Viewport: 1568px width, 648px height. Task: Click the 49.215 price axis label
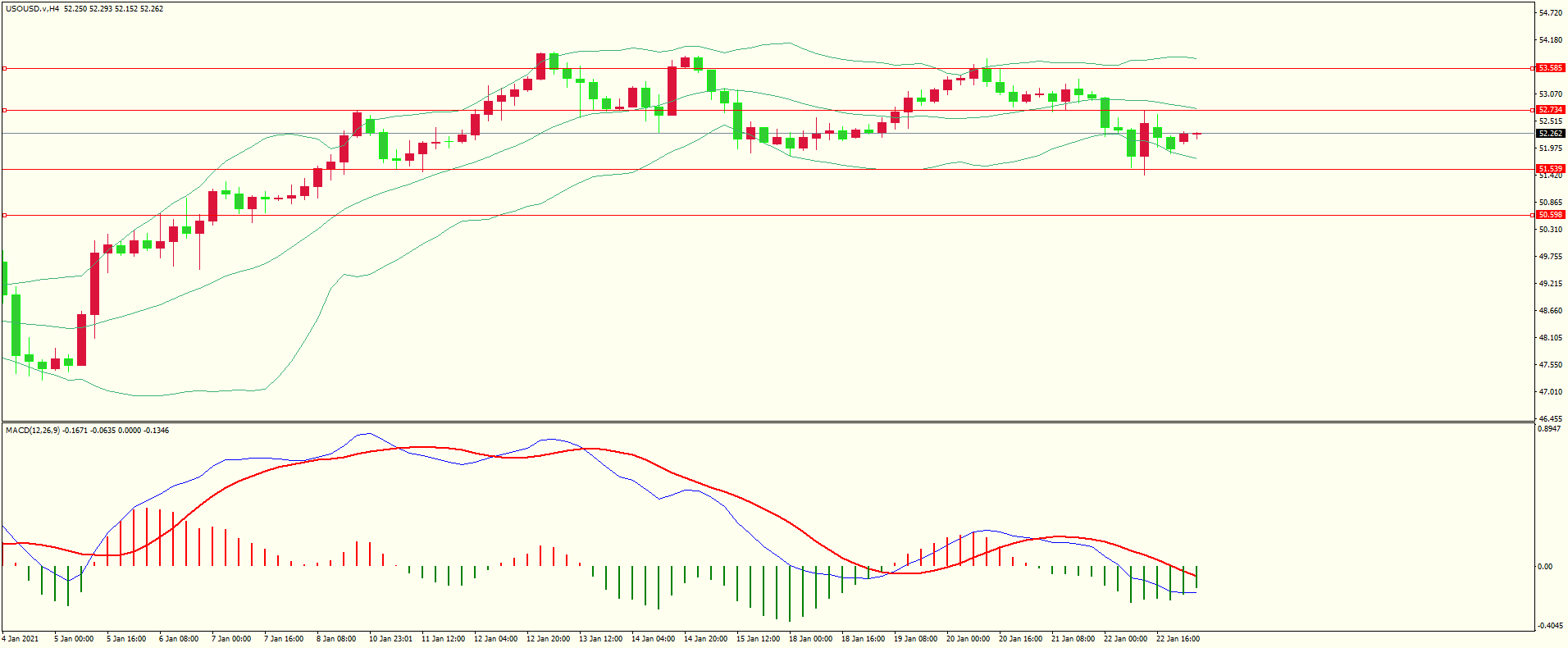tap(1550, 284)
